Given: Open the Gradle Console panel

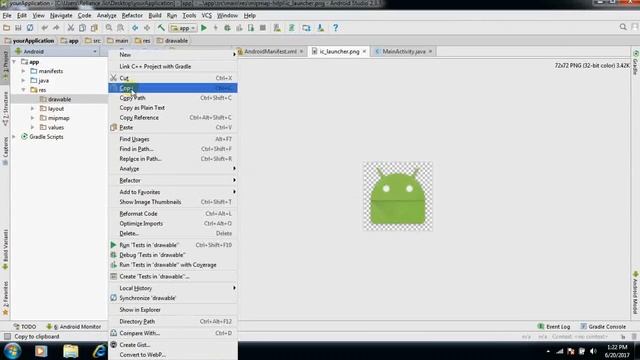Looking at the screenshot, I should pos(603,327).
